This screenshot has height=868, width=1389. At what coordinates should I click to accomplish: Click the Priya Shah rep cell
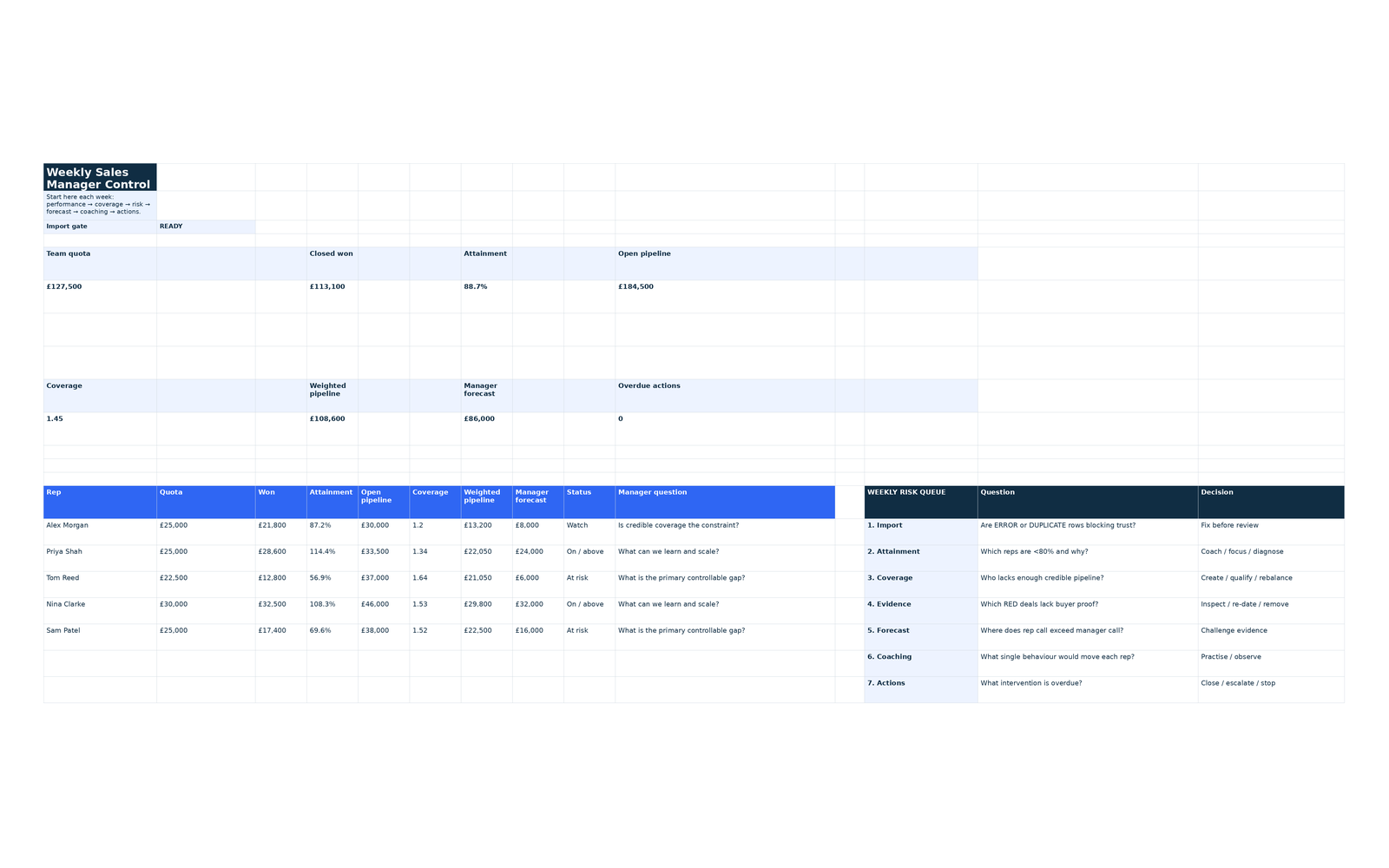(x=100, y=558)
